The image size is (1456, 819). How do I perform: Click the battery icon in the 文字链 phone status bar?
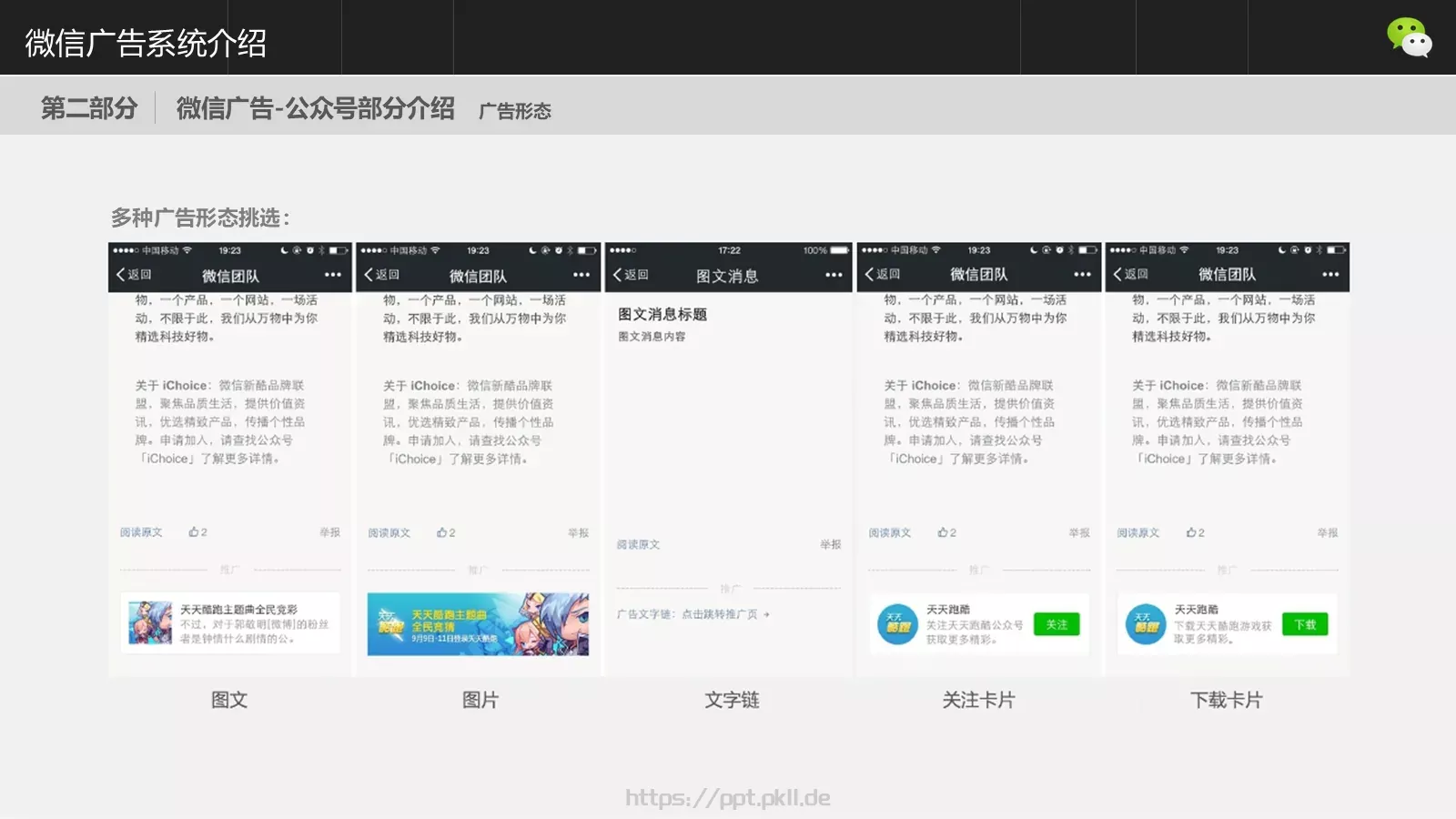coord(839,250)
